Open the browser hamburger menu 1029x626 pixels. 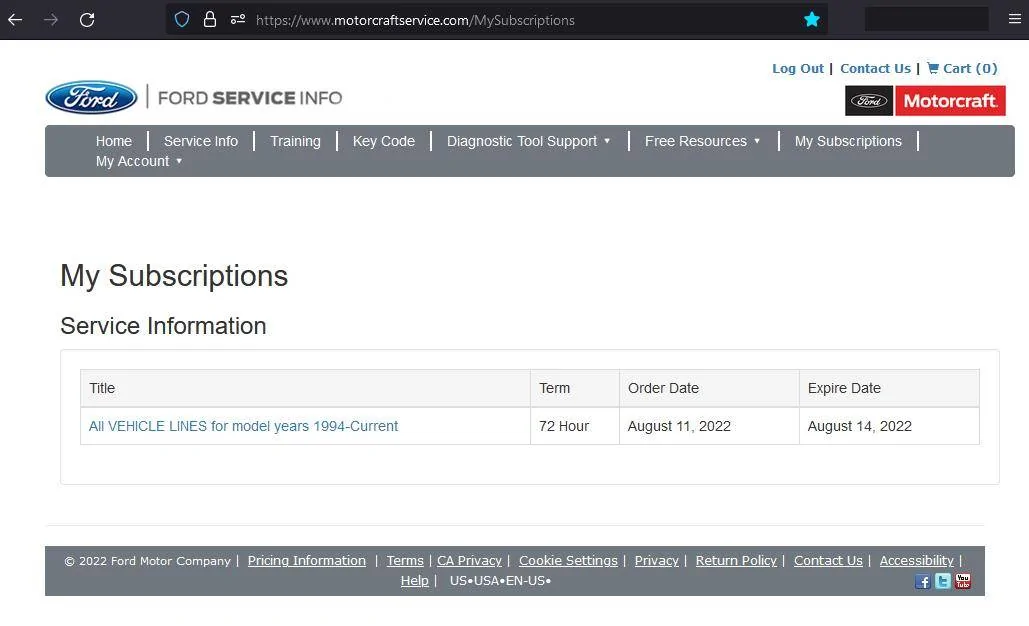(x=1015, y=19)
